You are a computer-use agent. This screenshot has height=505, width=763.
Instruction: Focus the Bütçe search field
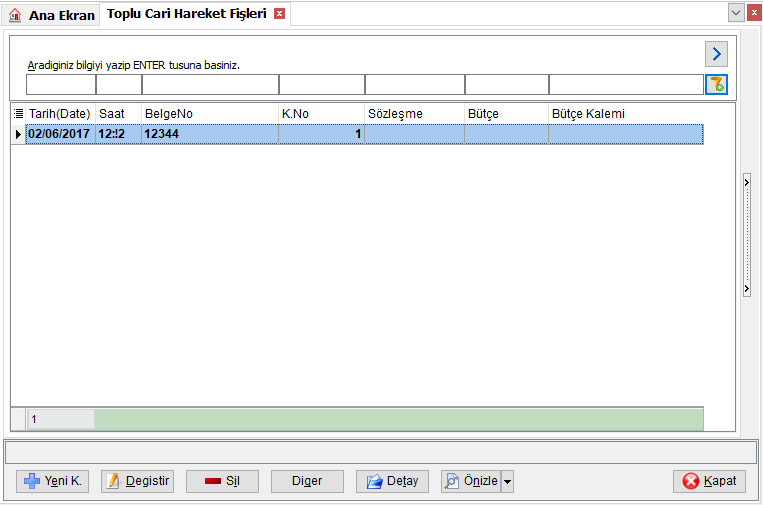click(x=507, y=85)
